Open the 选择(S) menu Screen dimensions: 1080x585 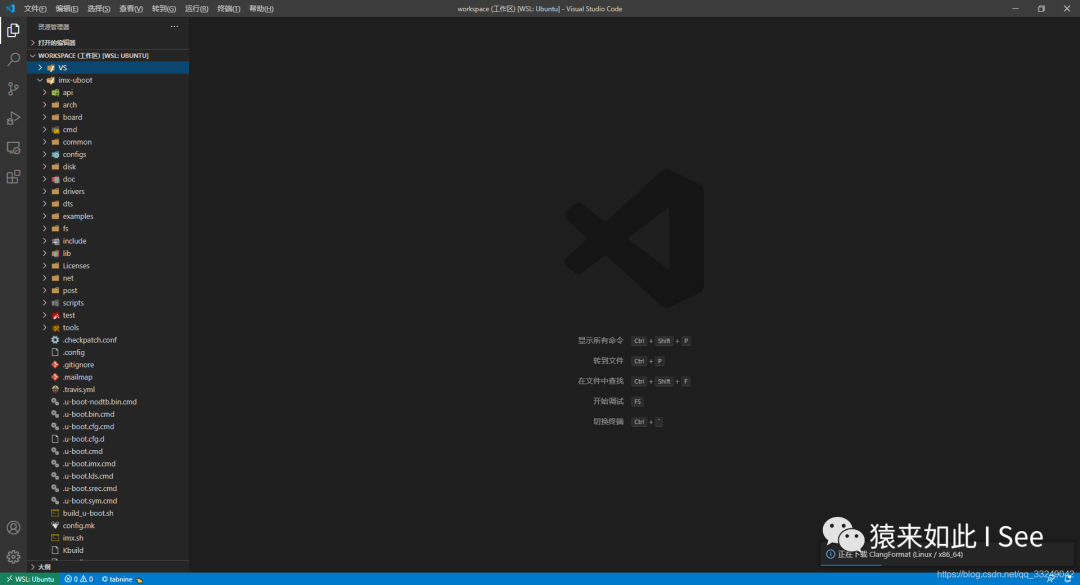tap(98, 9)
